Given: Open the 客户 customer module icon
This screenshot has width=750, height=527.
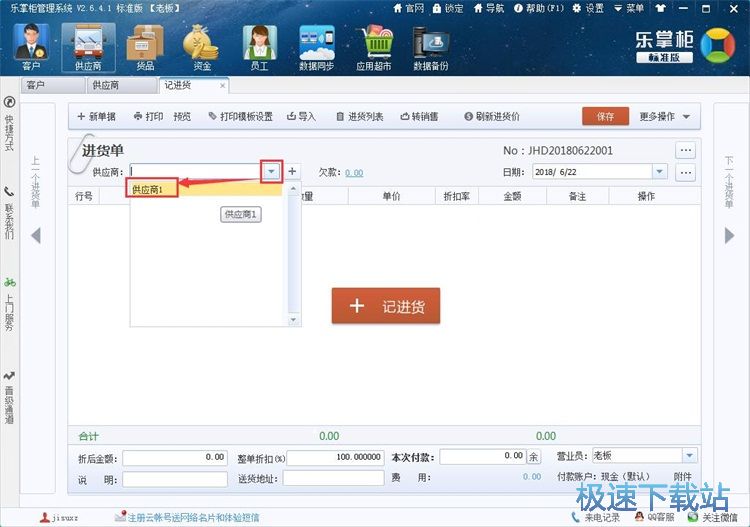Looking at the screenshot, I should coord(31,47).
